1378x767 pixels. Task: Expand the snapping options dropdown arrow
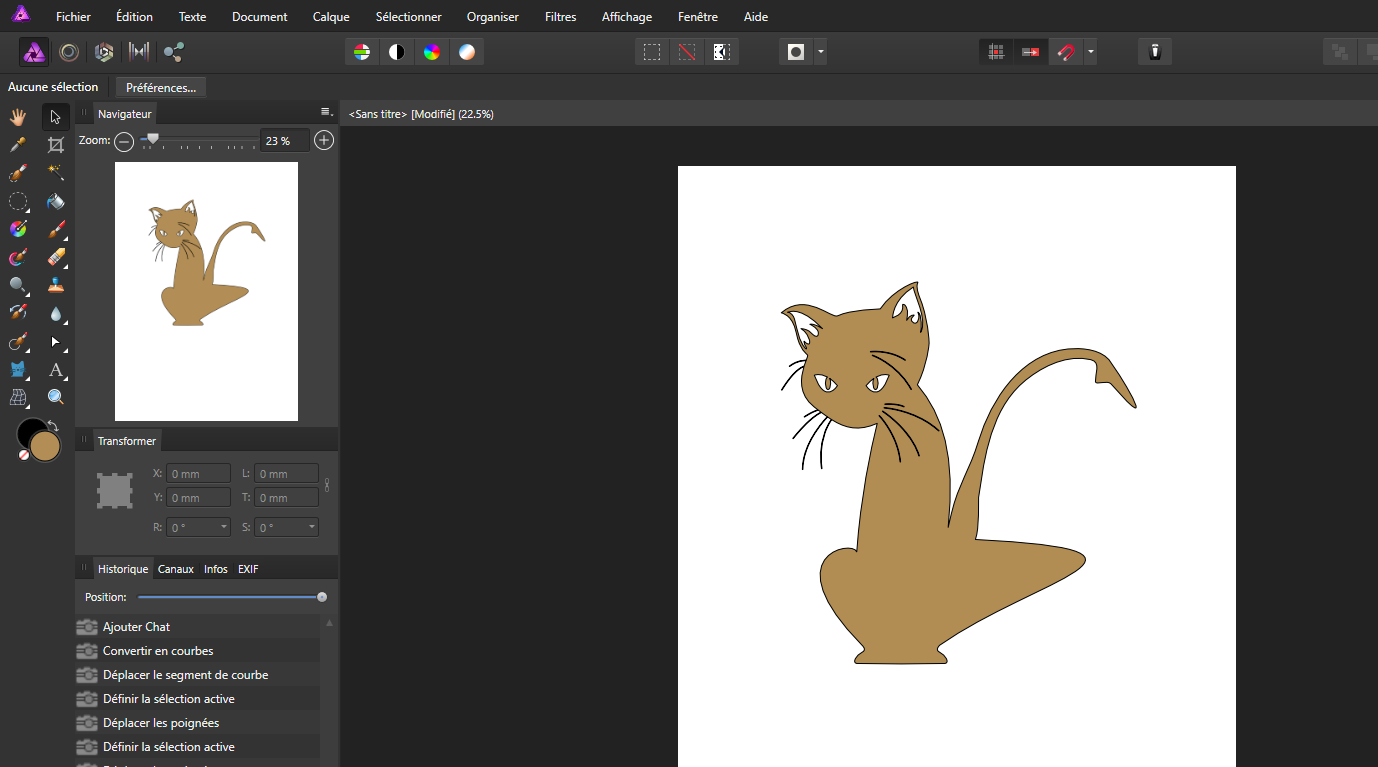1090,52
